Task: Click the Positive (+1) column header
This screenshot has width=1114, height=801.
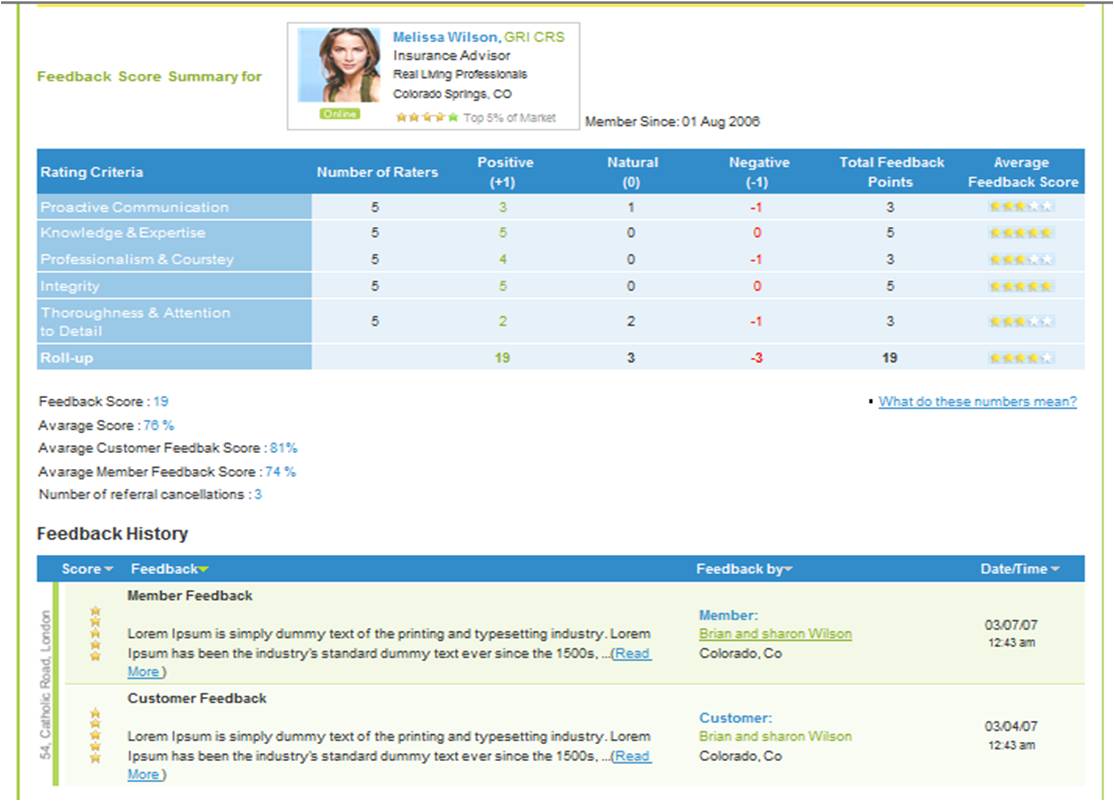Action: pos(504,172)
